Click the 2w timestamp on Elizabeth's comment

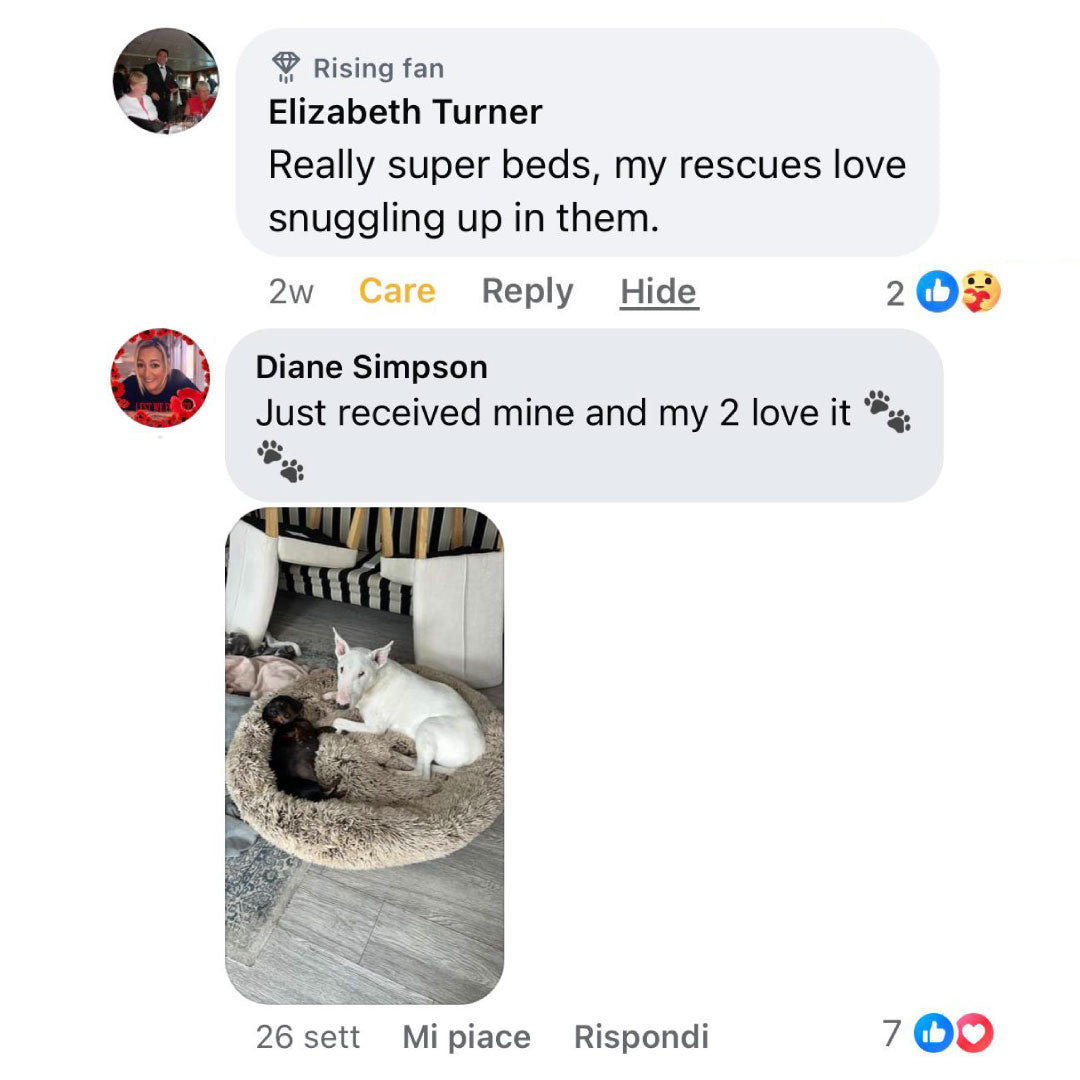coord(291,292)
